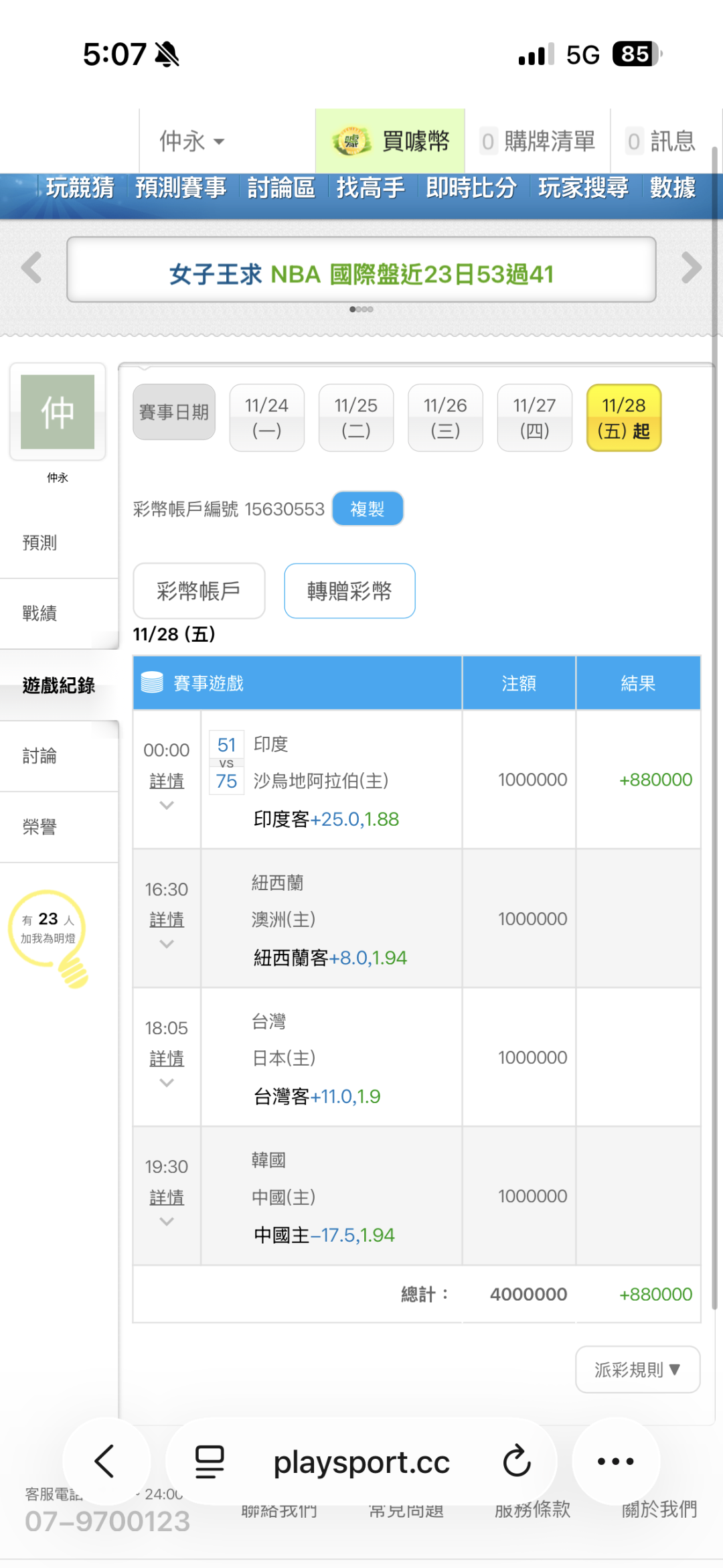
Task: Select the 11/26 (三) date tab
Action: click(445, 417)
